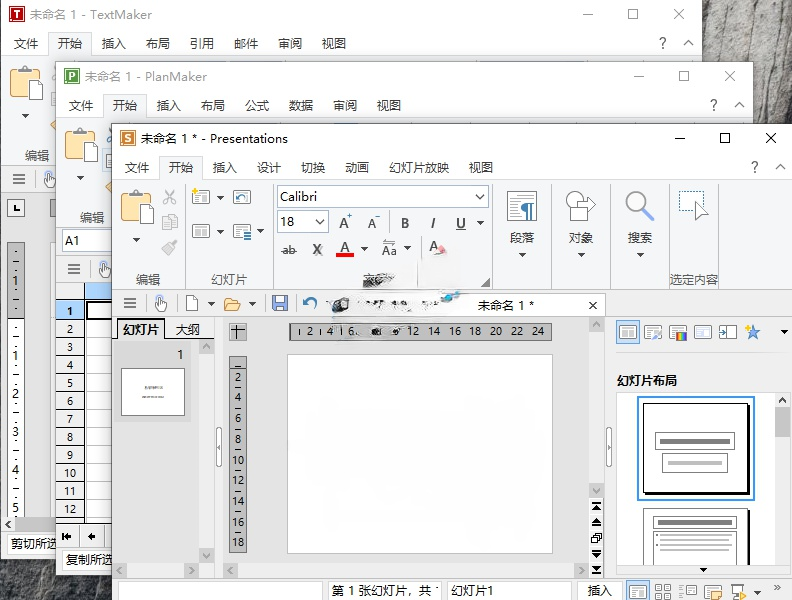Click the Save icon in Presentations toolbar
792x600 pixels.
click(280, 304)
